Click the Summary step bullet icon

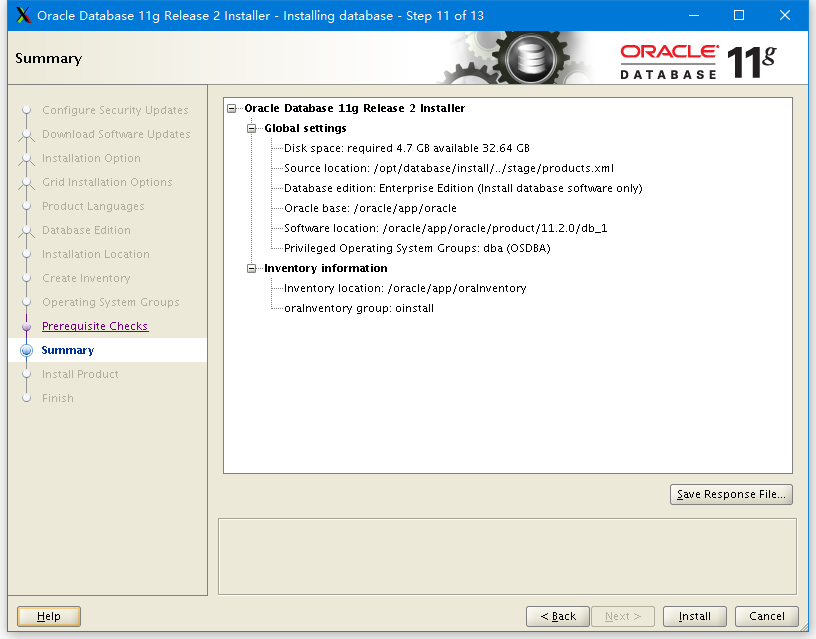coord(27,350)
